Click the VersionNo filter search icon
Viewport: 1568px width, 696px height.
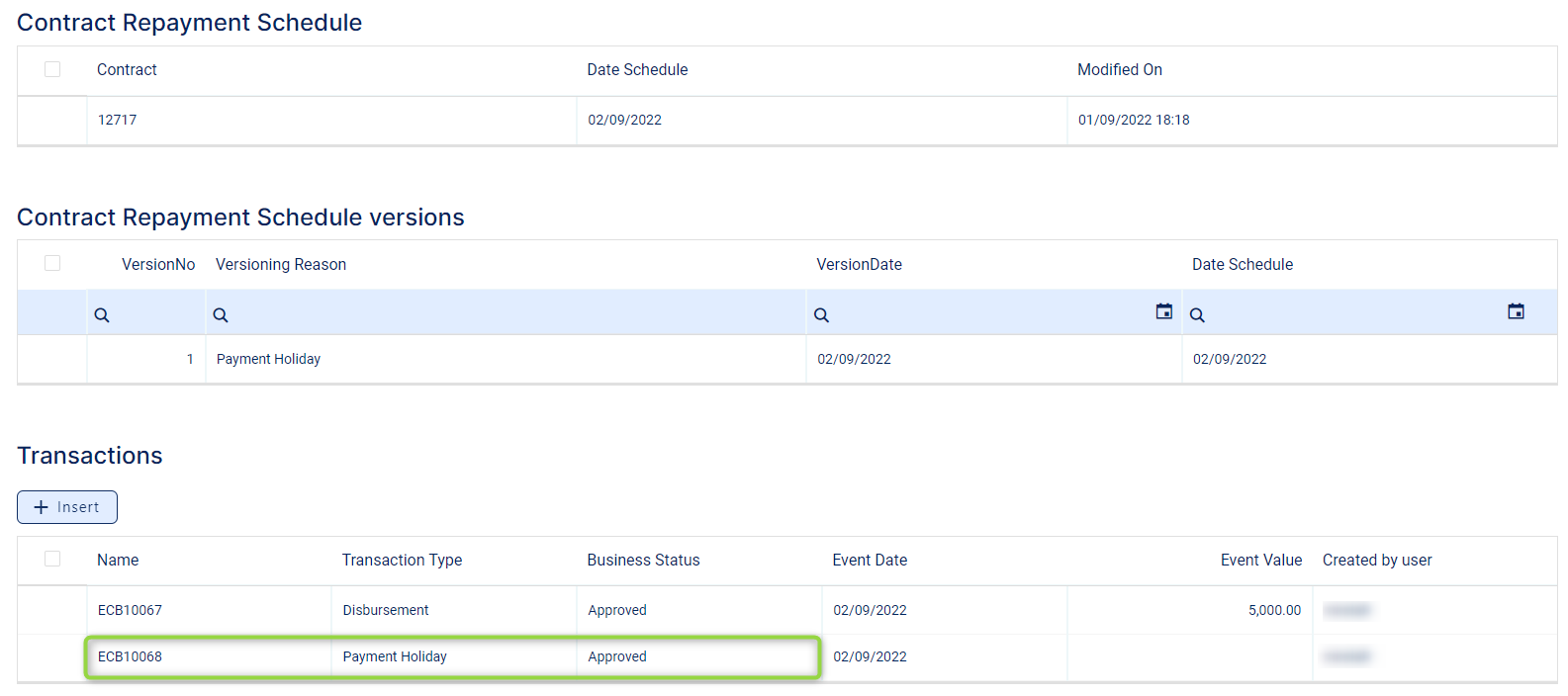[102, 315]
